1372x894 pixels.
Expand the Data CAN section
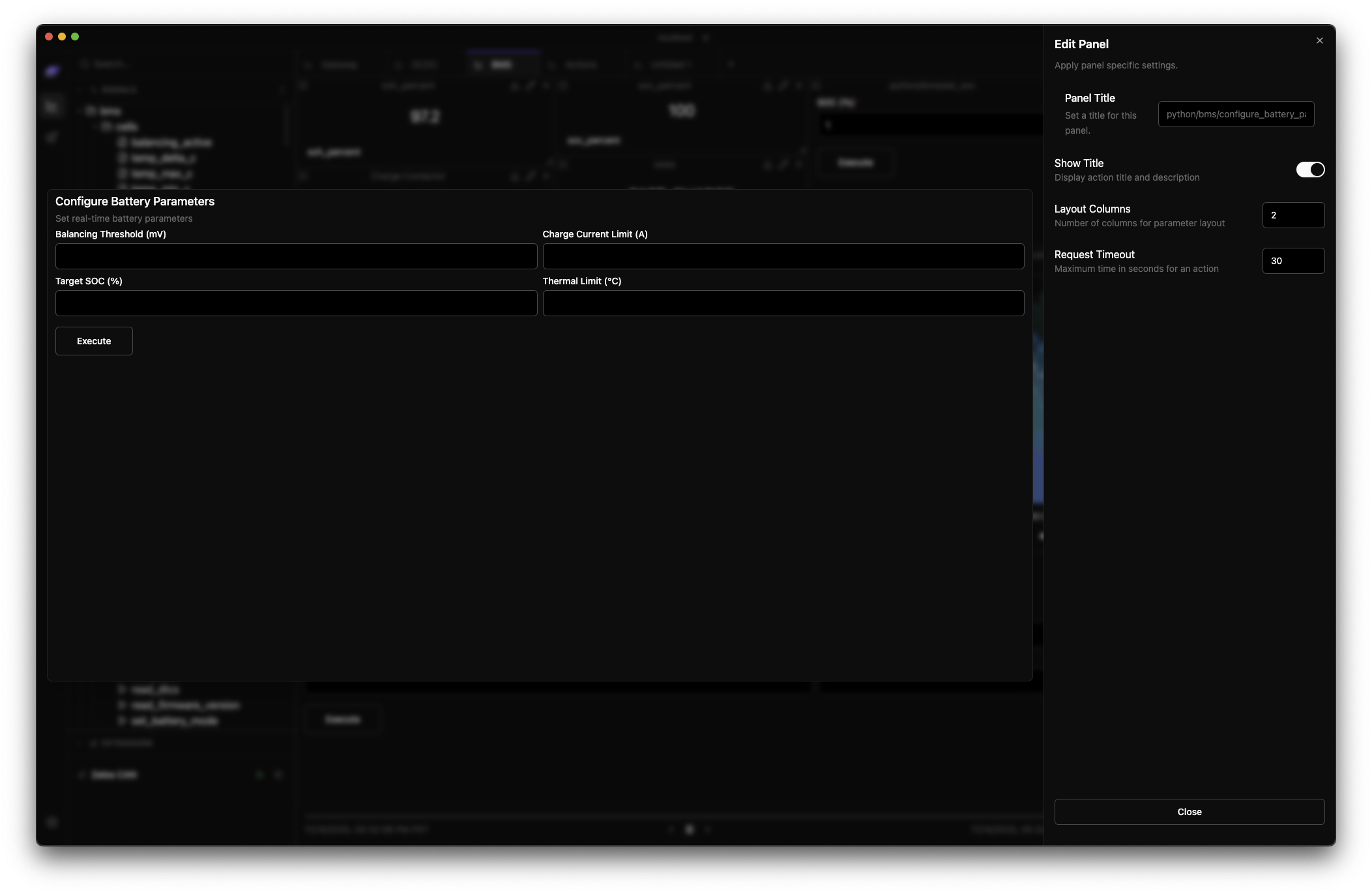pyautogui.click(x=81, y=775)
